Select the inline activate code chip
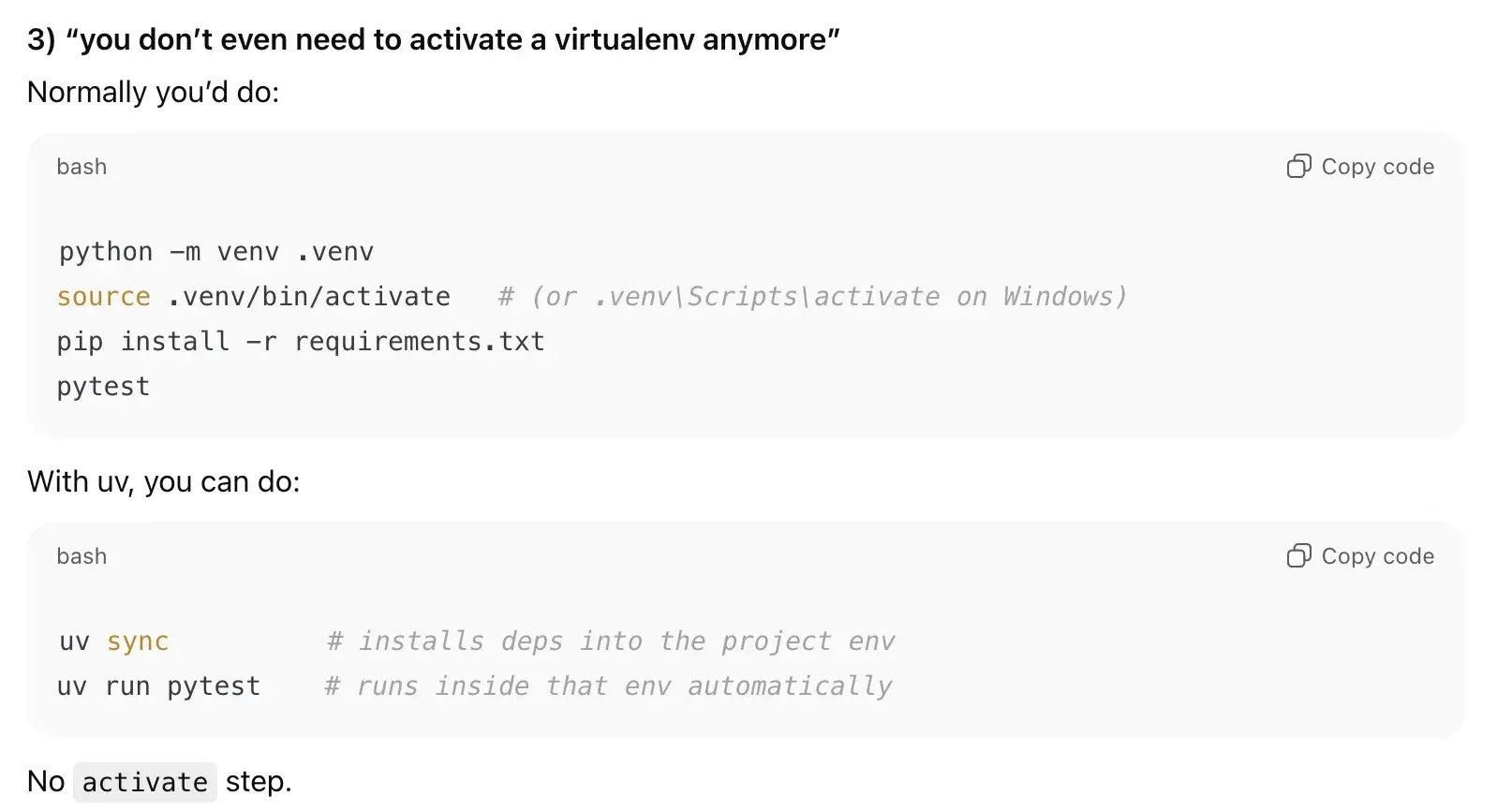 145,781
